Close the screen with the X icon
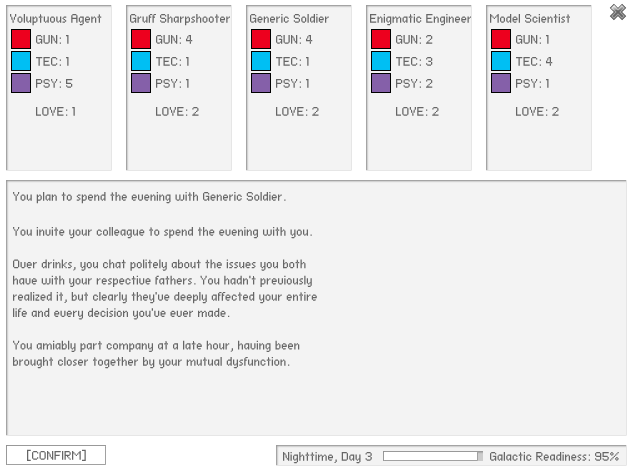The image size is (633, 471). [x=618, y=12]
